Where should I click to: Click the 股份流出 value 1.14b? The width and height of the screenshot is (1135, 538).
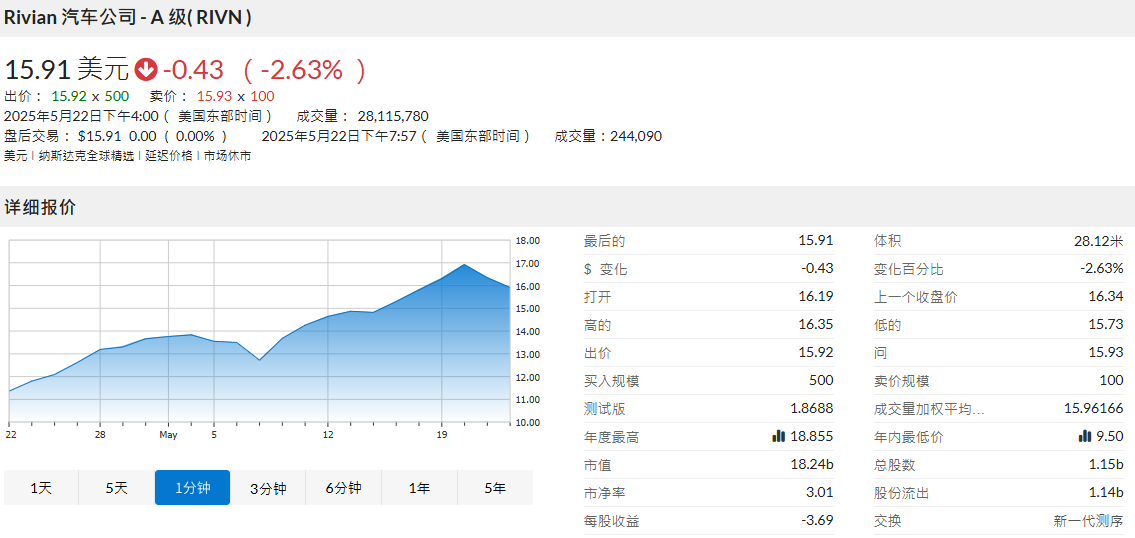[x=1106, y=493]
